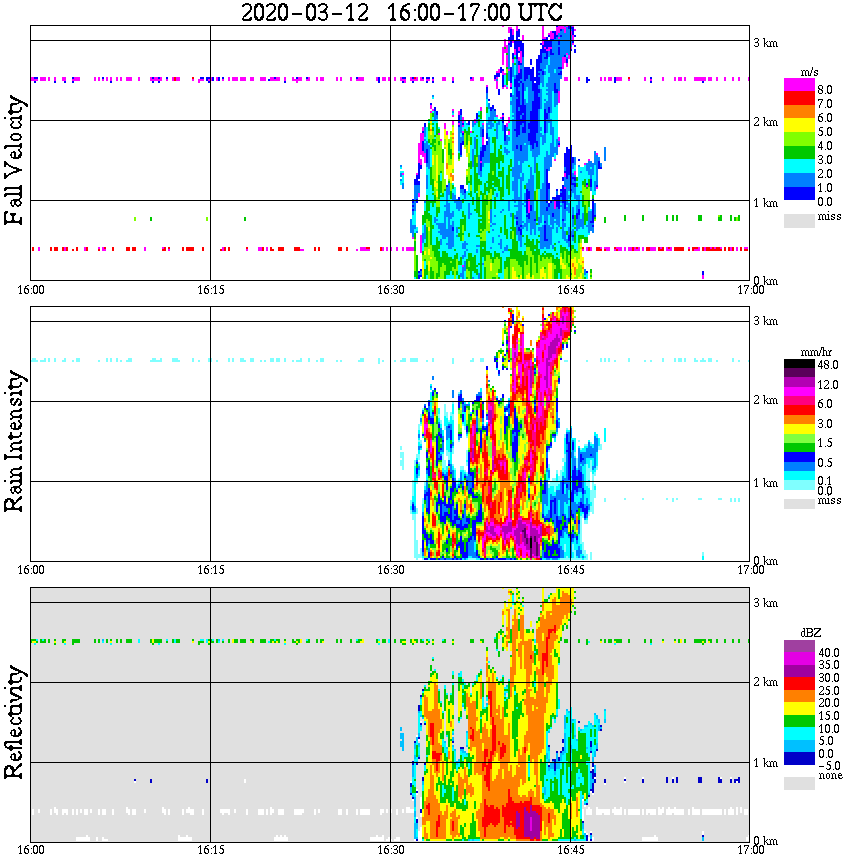The image size is (850, 868).
Task: Click '1 km' label beside Rain Intensity panel
Action: [x=765, y=483]
